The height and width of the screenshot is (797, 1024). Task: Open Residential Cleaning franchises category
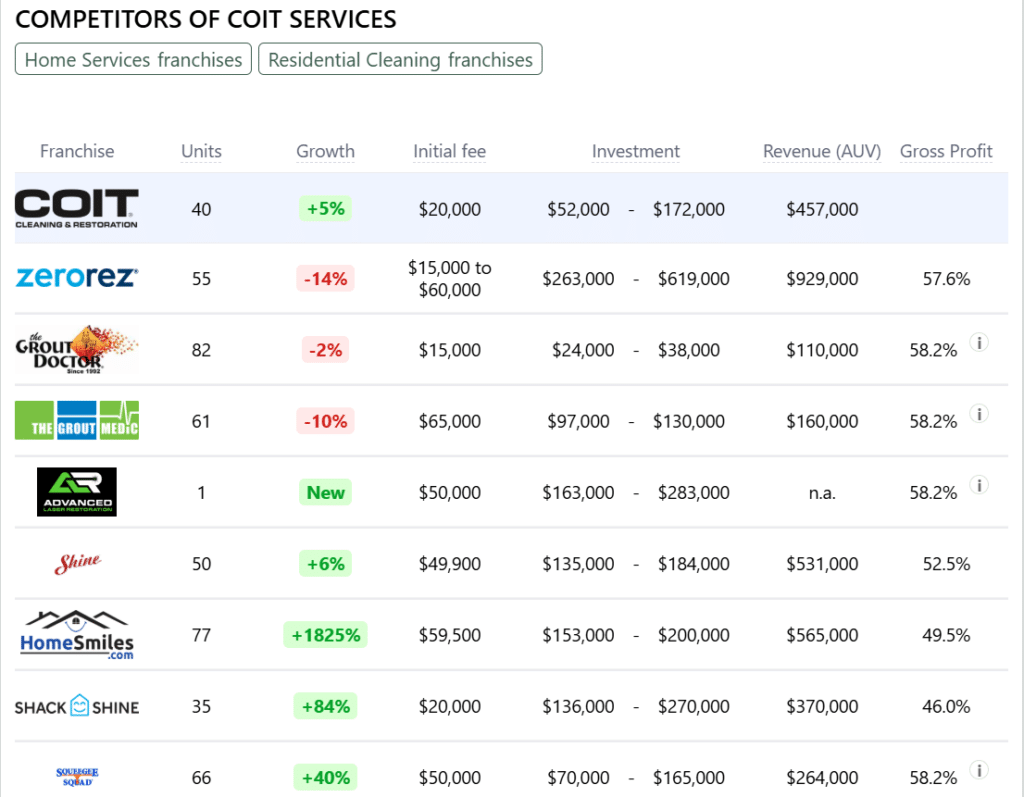(400, 59)
